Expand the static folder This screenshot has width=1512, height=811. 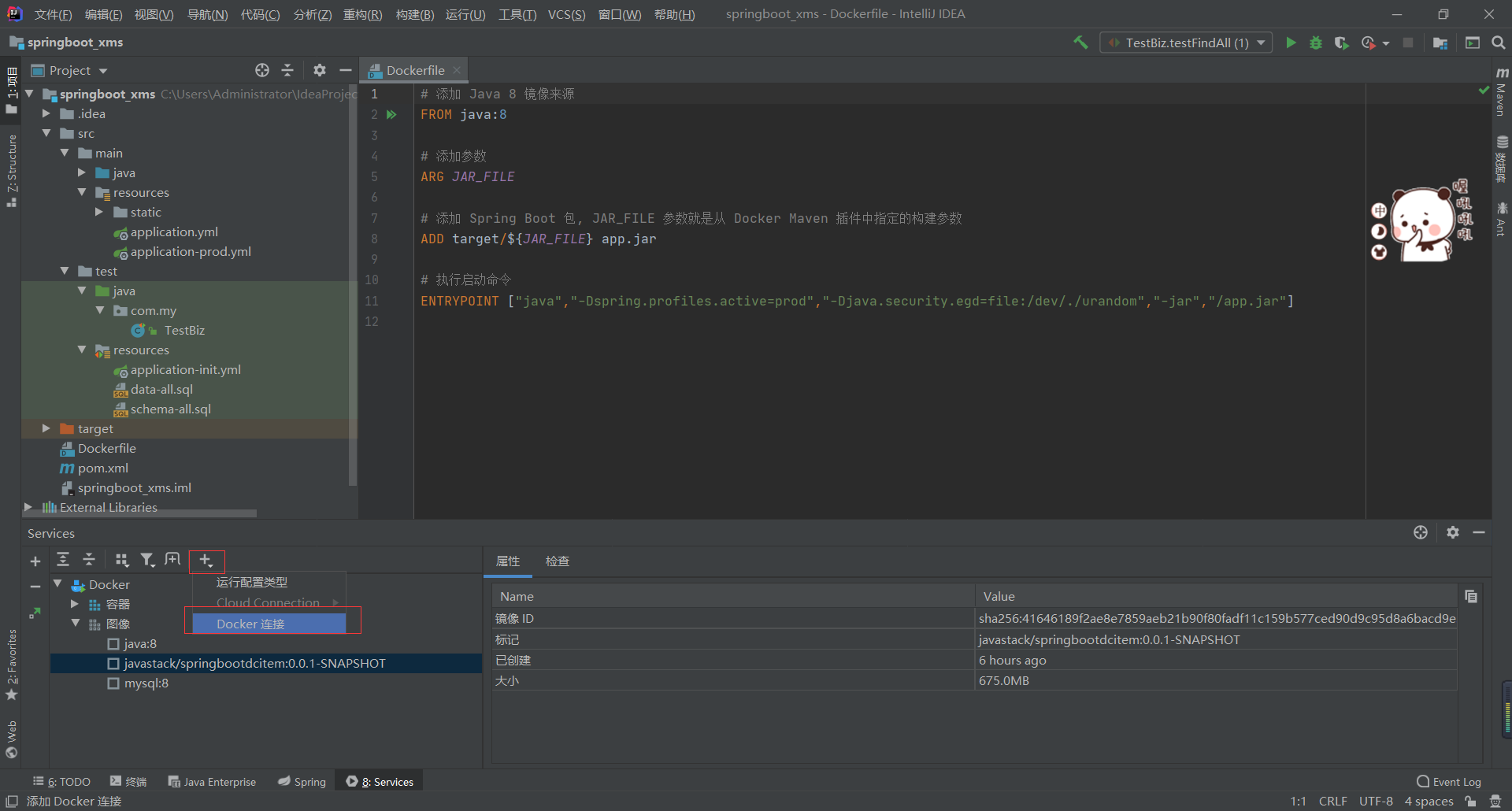click(x=99, y=212)
